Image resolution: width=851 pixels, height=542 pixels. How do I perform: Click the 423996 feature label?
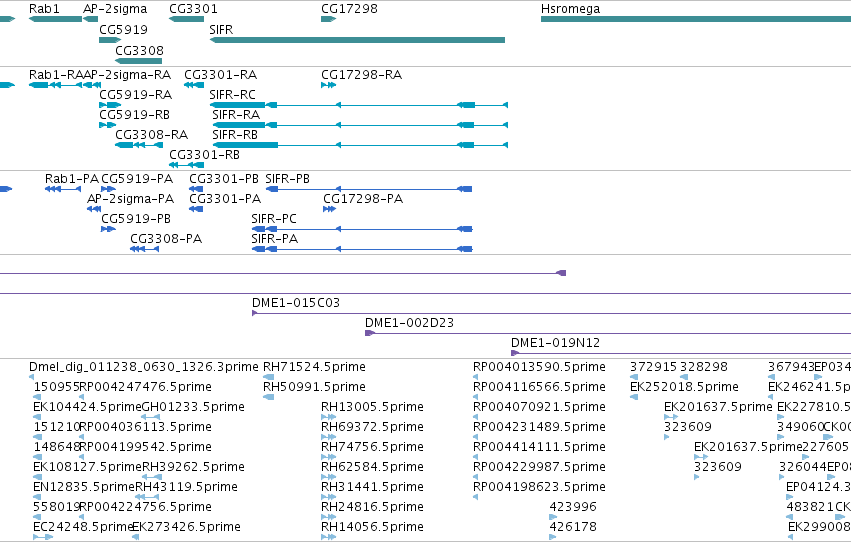click(x=573, y=507)
